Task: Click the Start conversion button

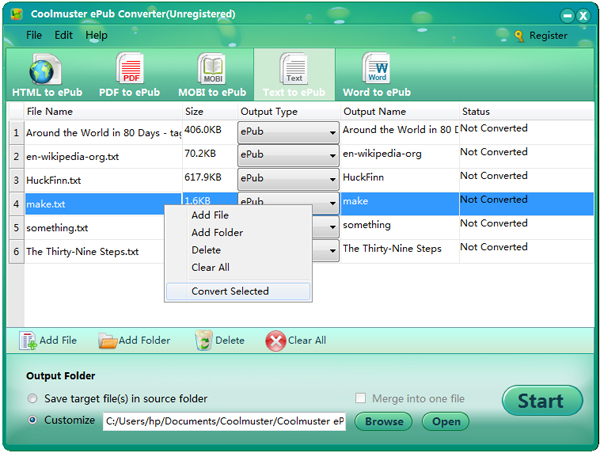Action: tap(542, 401)
